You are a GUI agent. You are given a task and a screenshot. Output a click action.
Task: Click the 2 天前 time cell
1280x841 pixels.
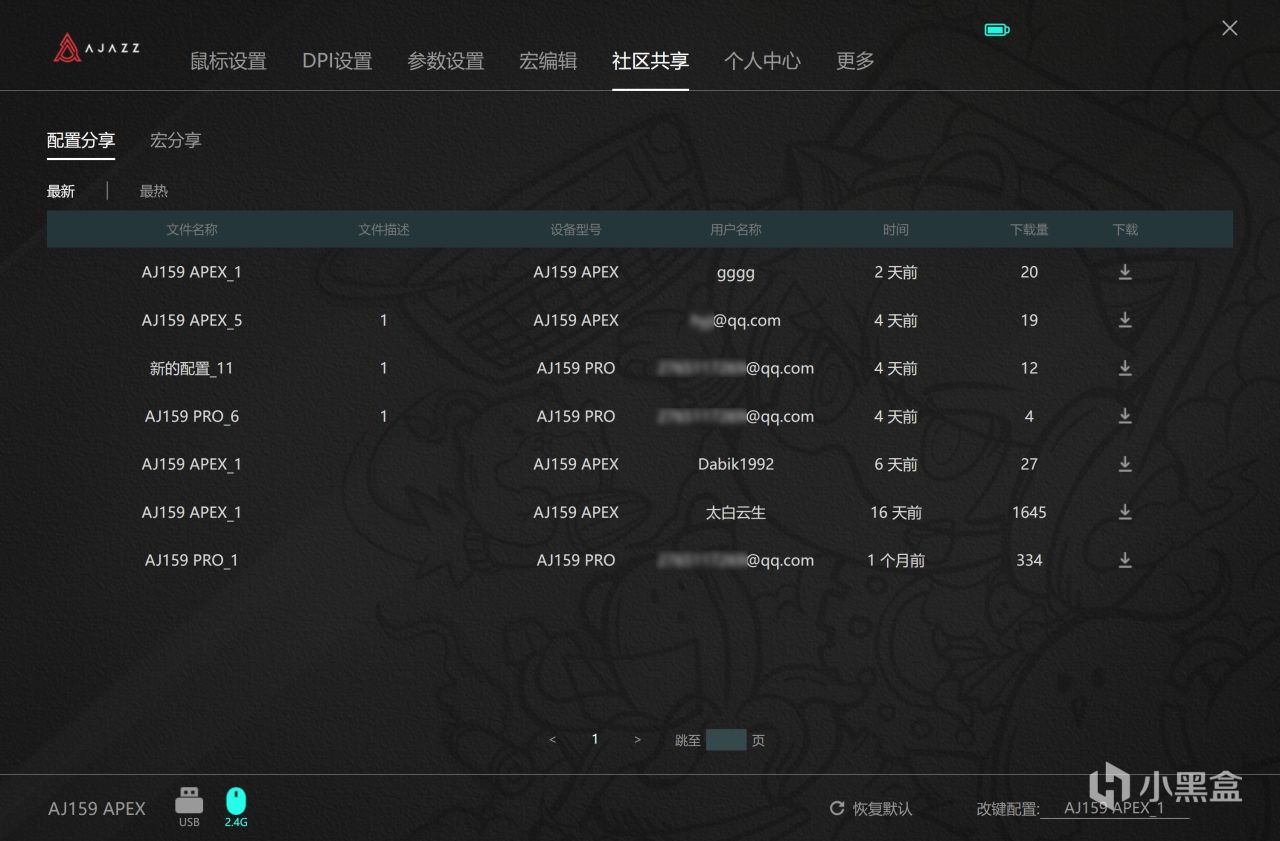coord(896,272)
